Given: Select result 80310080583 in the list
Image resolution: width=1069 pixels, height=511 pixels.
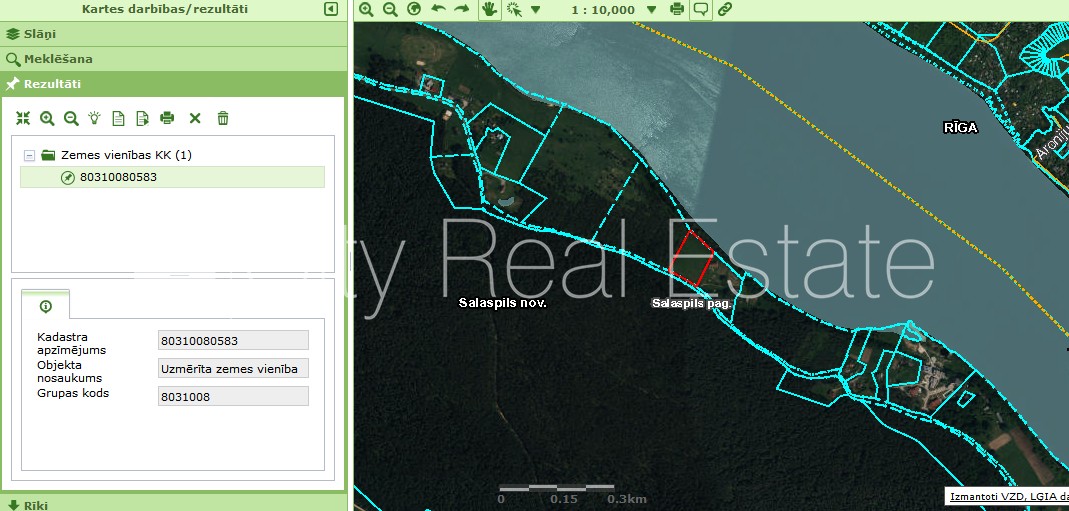Looking at the screenshot, I should pos(118,177).
